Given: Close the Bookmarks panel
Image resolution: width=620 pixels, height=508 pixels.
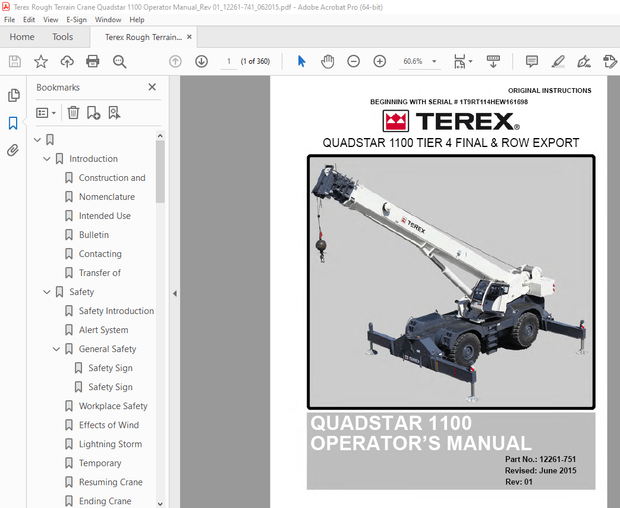Looking at the screenshot, I should 152,87.
